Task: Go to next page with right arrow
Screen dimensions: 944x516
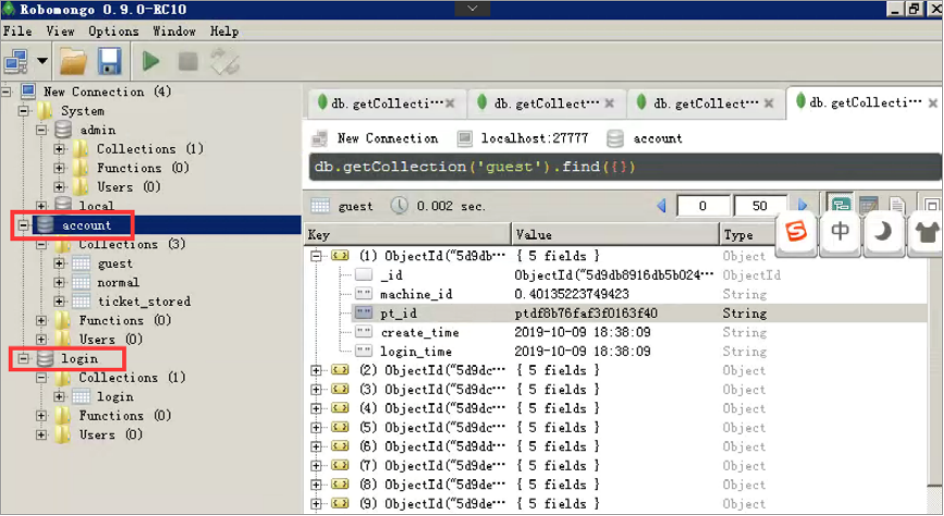Action: tap(802, 205)
